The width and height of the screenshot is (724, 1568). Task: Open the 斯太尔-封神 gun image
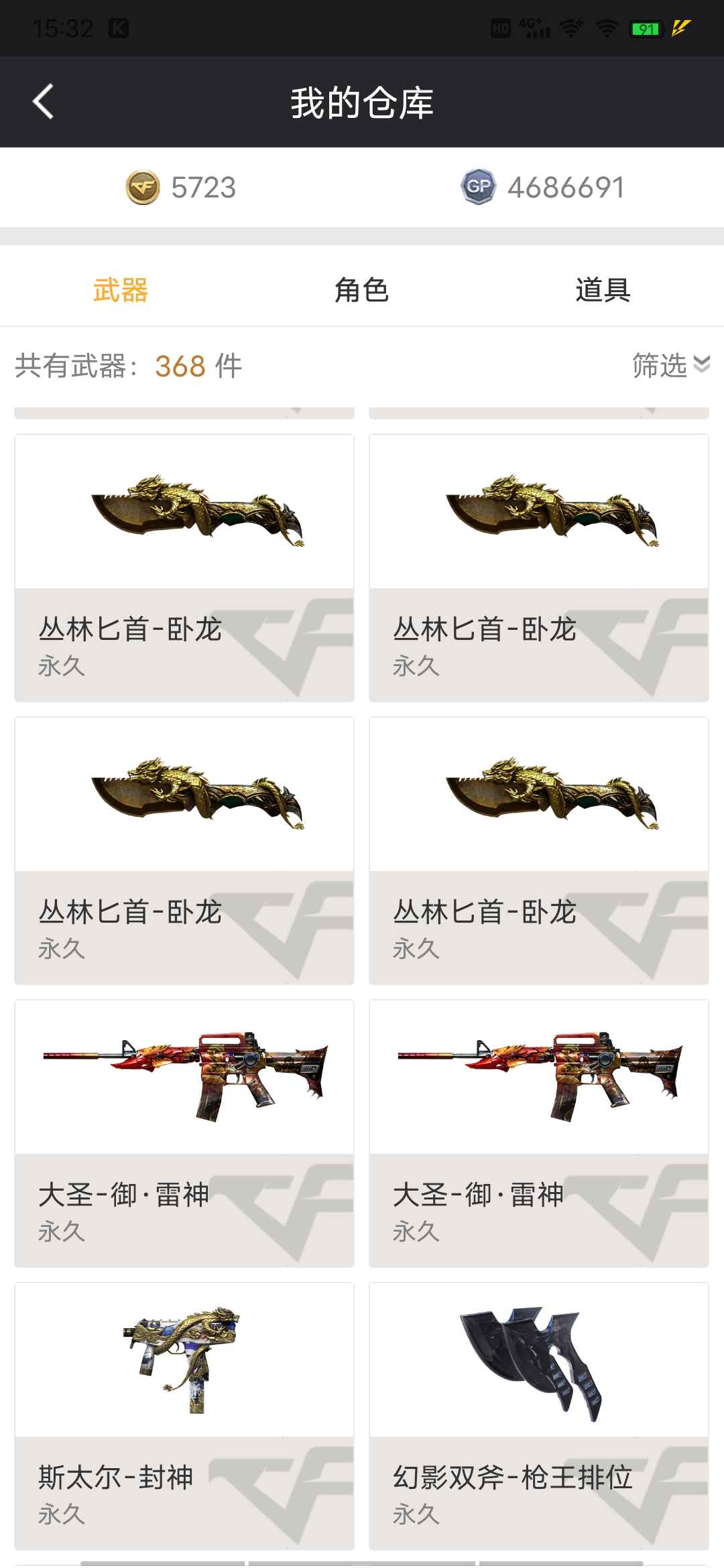coord(182,1360)
